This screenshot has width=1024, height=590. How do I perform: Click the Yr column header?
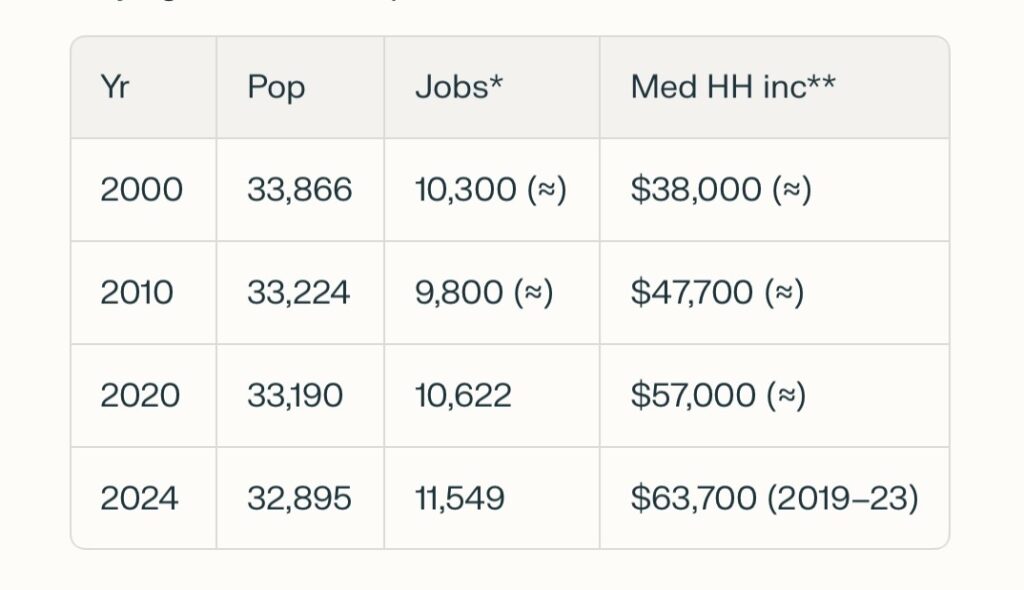116,87
